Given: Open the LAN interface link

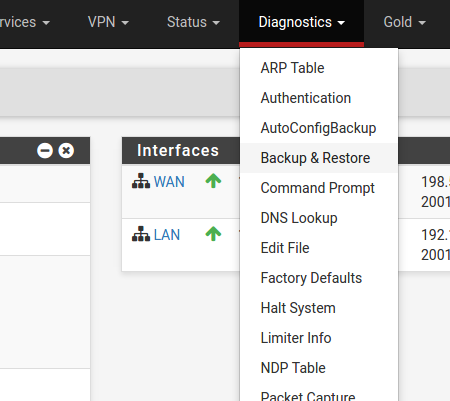Looking at the screenshot, I should [167, 235].
